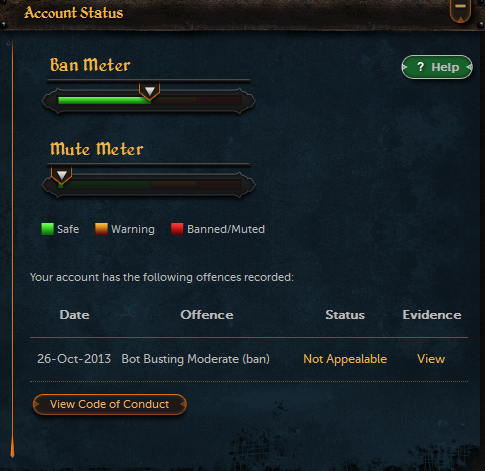View evidence for the Bot Busting offence
This screenshot has height=471, width=485.
[431, 359]
